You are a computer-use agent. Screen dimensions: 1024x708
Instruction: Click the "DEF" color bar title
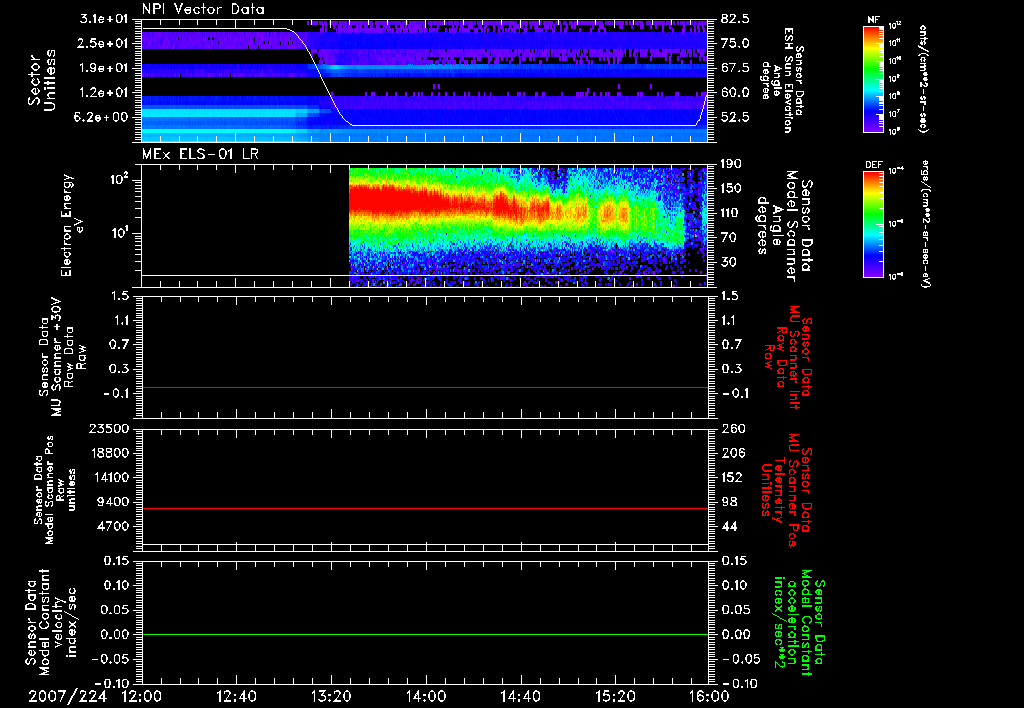click(873, 165)
